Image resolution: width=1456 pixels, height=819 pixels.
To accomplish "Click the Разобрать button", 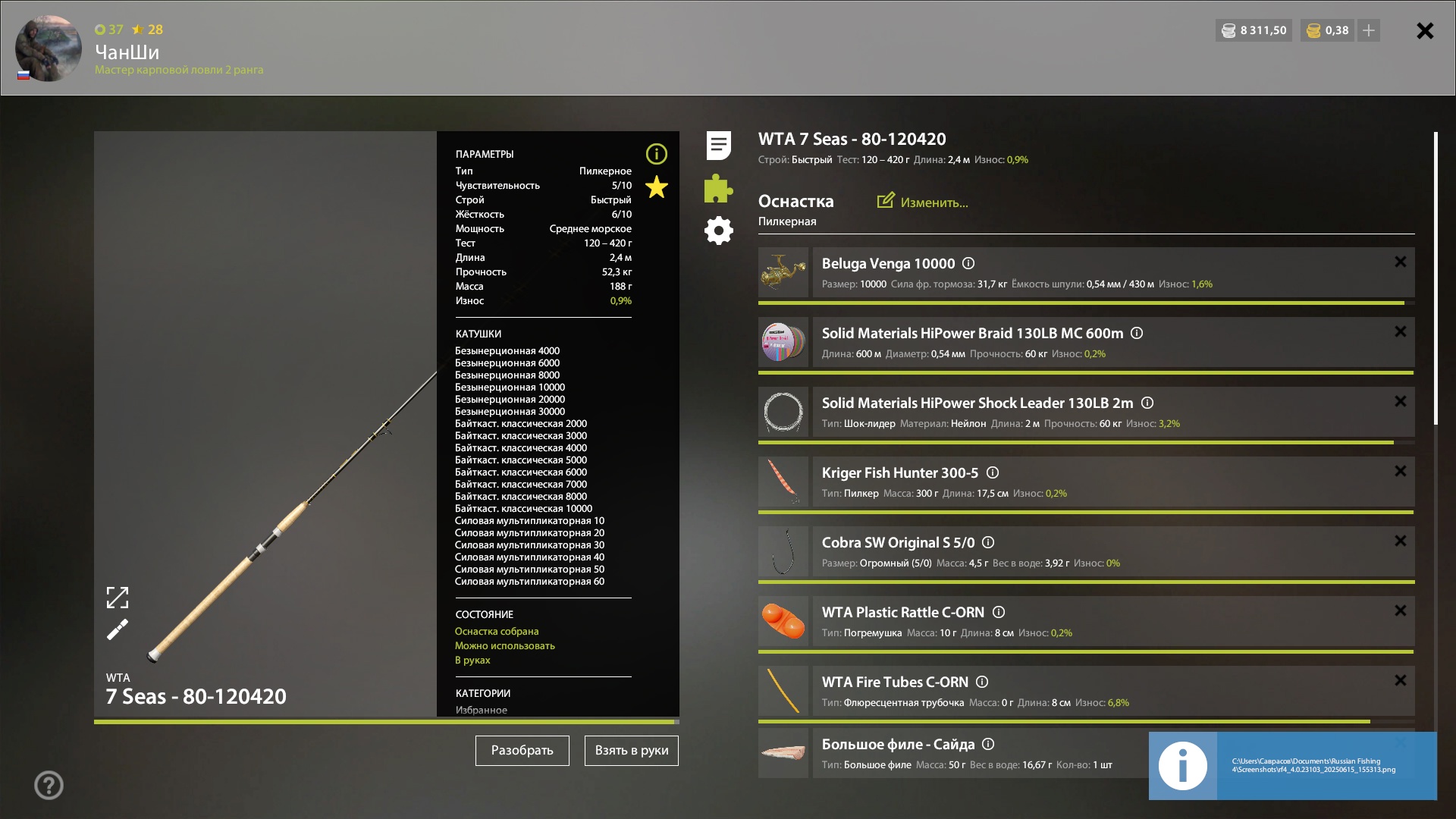I will point(522,750).
